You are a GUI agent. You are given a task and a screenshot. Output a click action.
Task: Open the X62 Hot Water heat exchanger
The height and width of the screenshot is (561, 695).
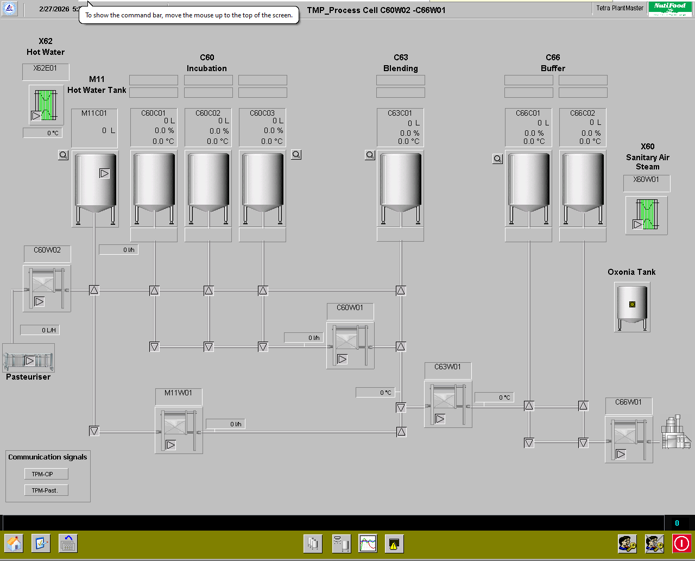pos(45,105)
